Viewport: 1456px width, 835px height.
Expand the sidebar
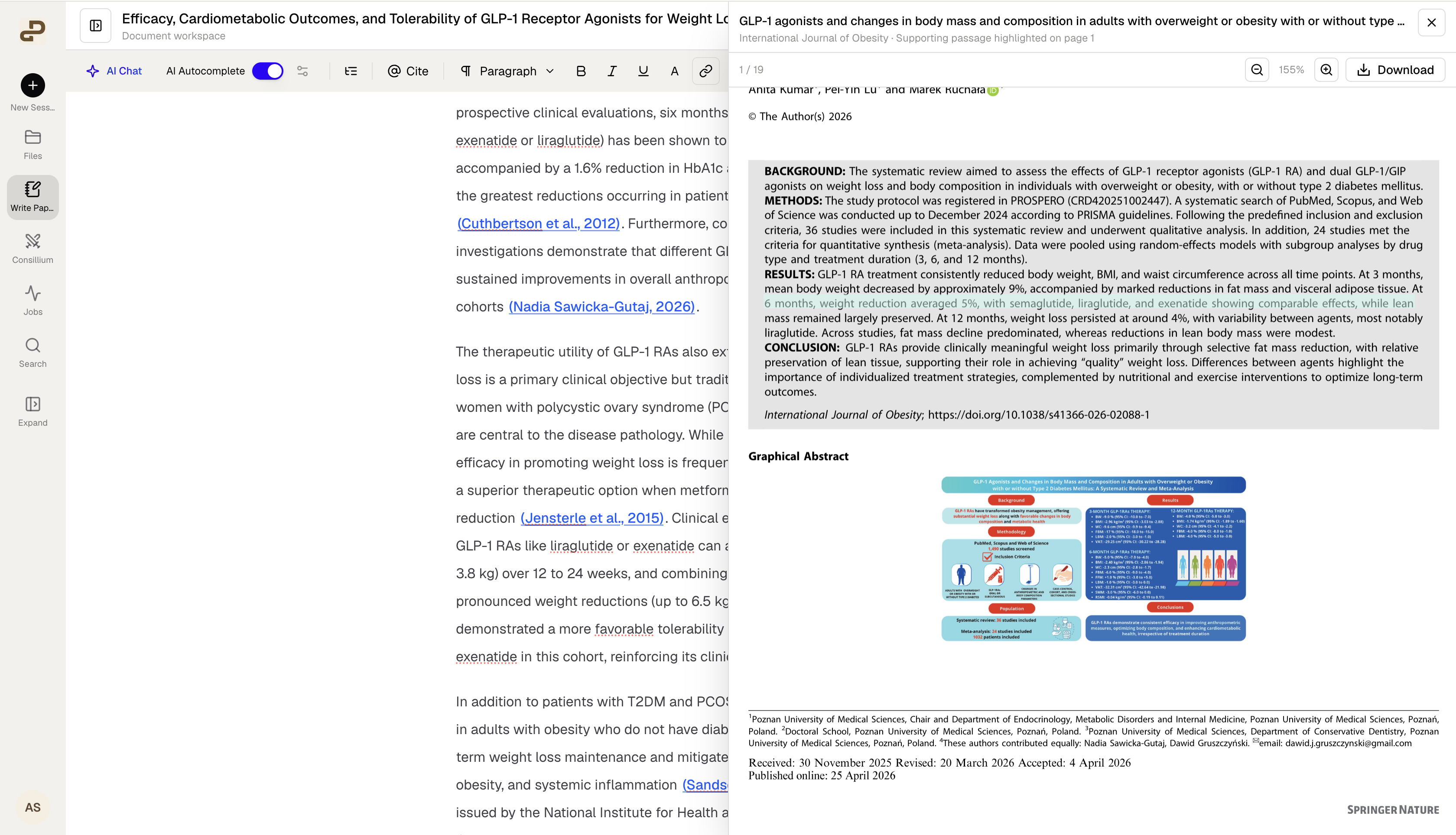(32, 411)
